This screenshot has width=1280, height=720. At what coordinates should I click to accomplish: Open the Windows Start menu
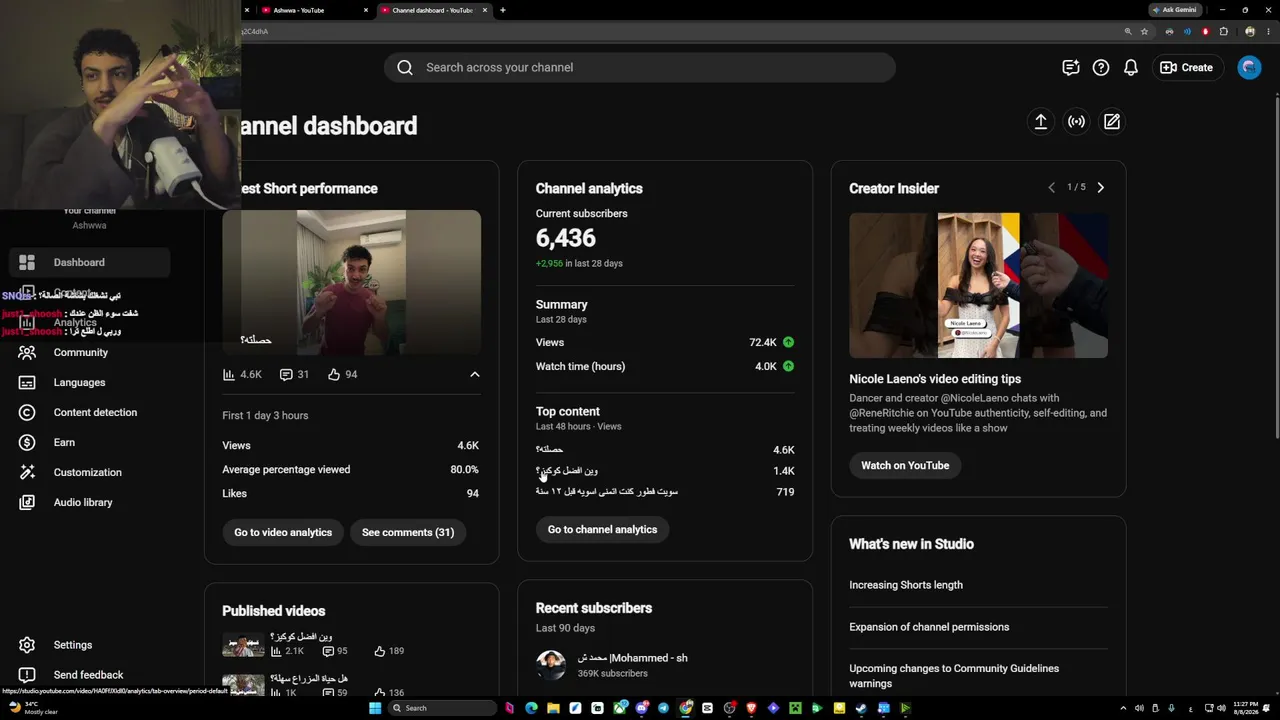point(375,708)
